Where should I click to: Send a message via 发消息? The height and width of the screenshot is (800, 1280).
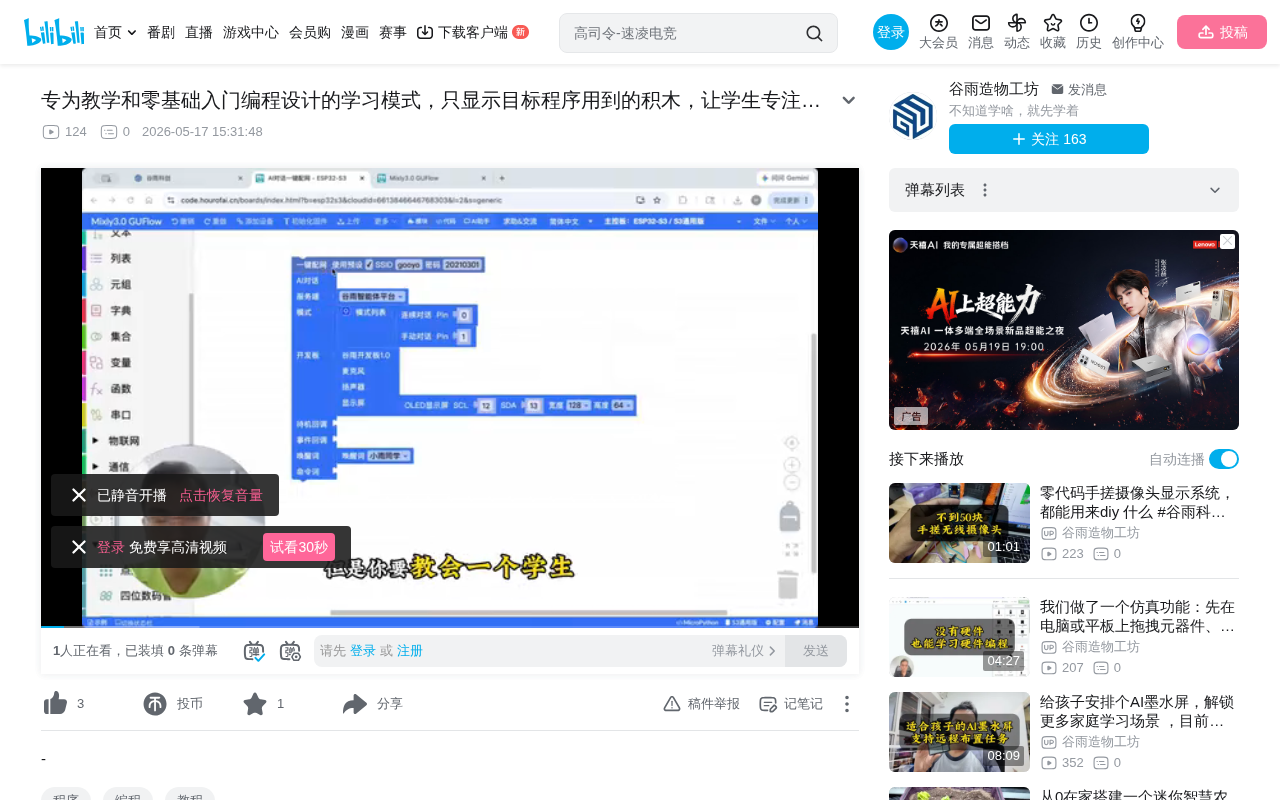(1079, 89)
